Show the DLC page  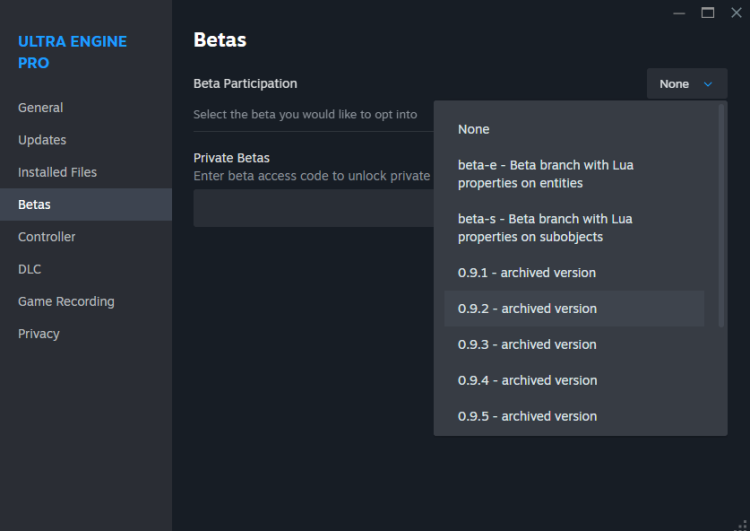tap(29, 269)
